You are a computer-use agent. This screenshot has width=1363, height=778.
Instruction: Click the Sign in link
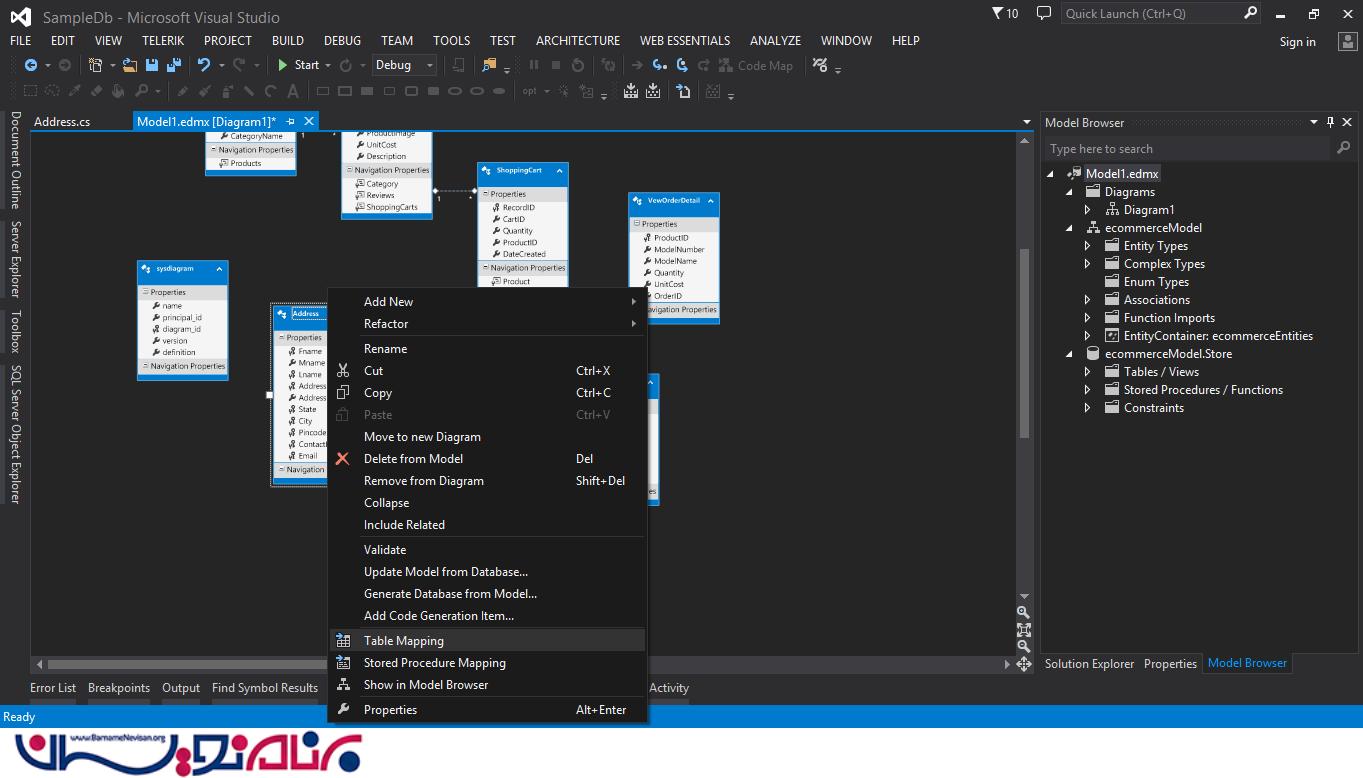1297,42
